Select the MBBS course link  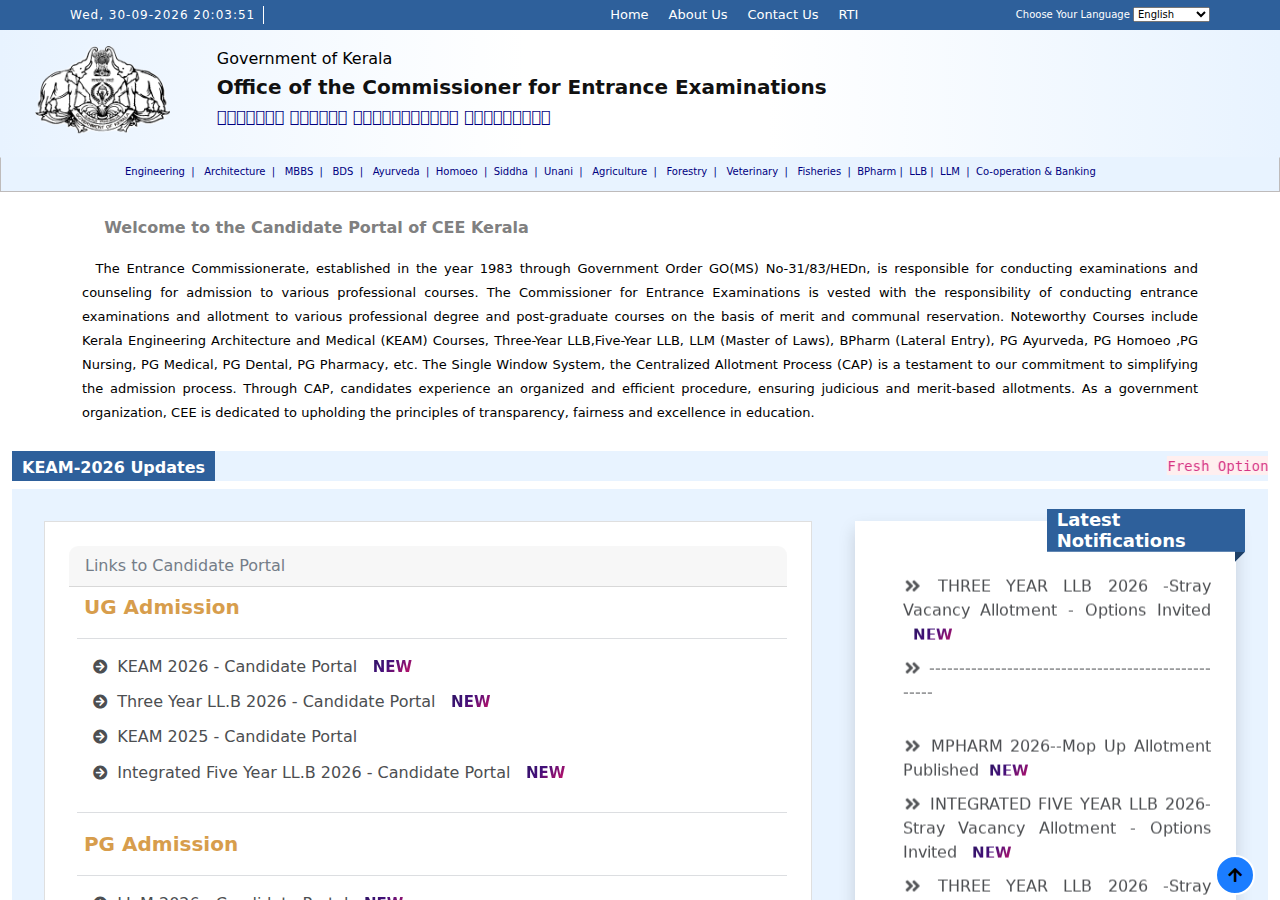[299, 172]
